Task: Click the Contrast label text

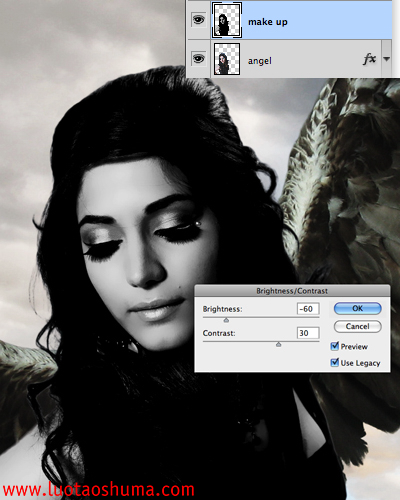Action: pyautogui.click(x=219, y=333)
